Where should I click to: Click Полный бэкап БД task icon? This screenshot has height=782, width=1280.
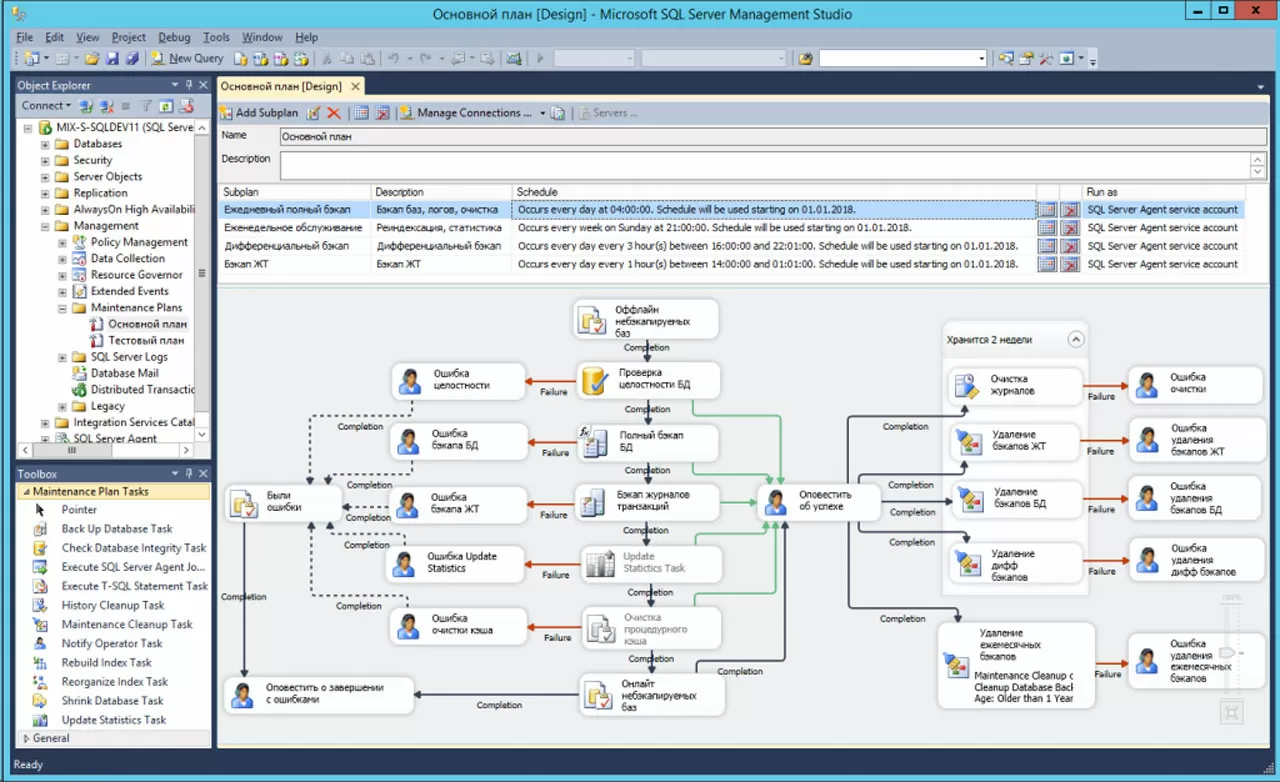597,441
